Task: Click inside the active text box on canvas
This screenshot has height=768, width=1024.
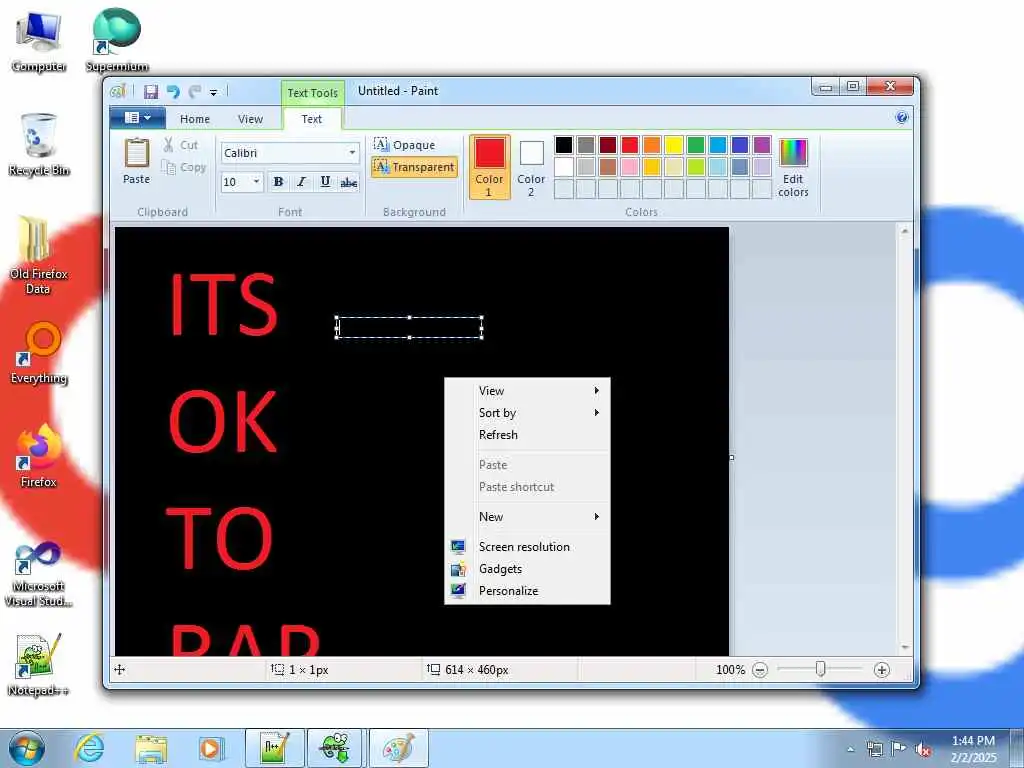Action: 409,327
